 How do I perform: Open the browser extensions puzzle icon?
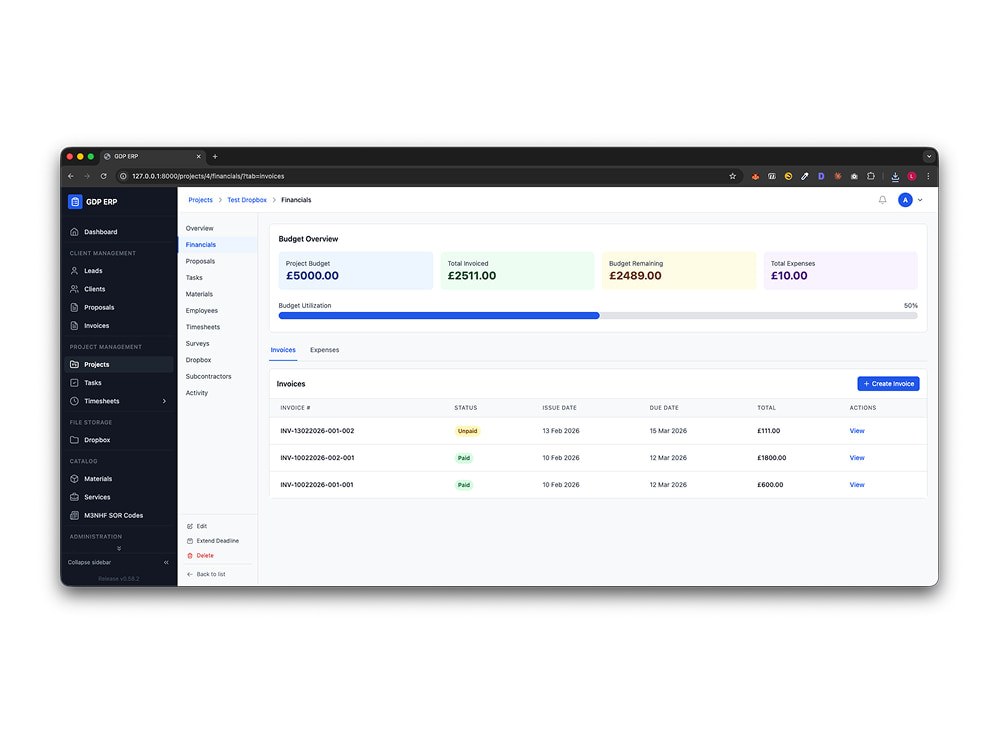pyautogui.click(x=871, y=176)
